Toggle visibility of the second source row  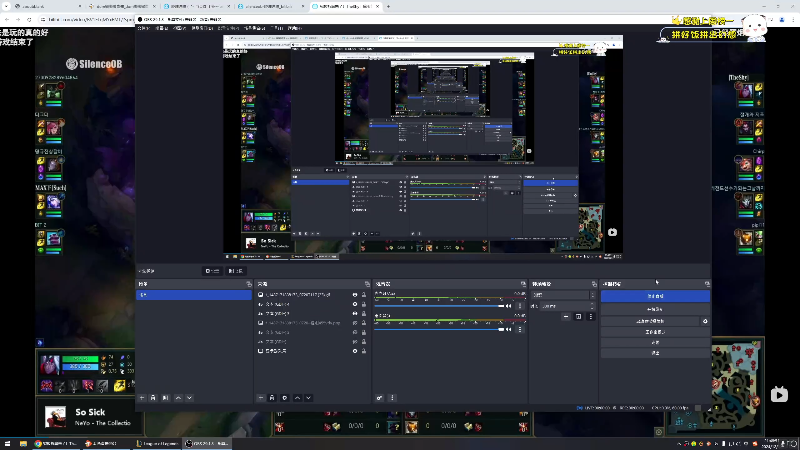click(355, 304)
